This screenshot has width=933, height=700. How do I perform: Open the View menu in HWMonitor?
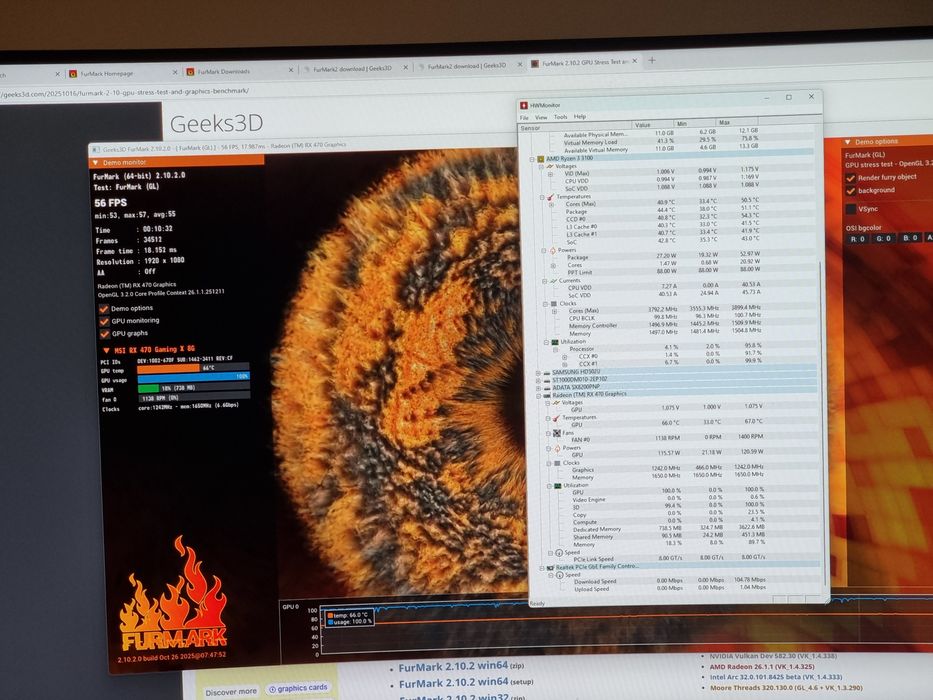pyautogui.click(x=541, y=117)
